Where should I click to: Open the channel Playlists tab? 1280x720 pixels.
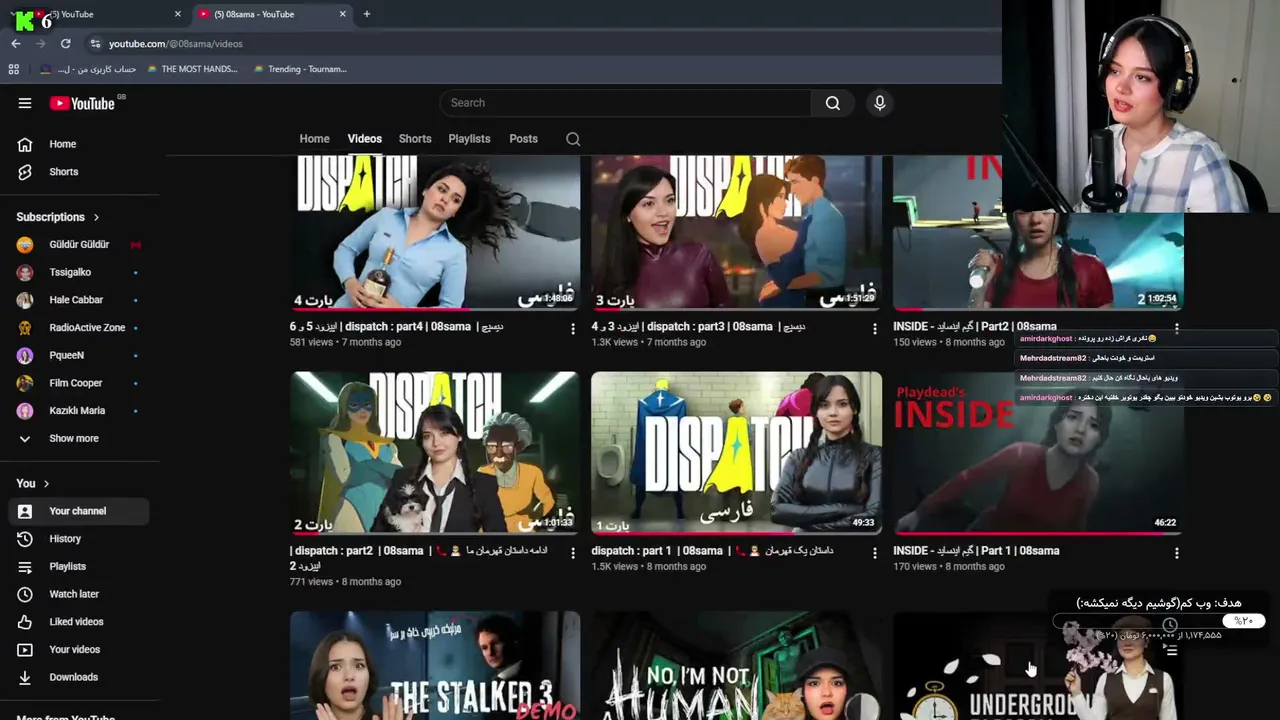click(x=469, y=139)
